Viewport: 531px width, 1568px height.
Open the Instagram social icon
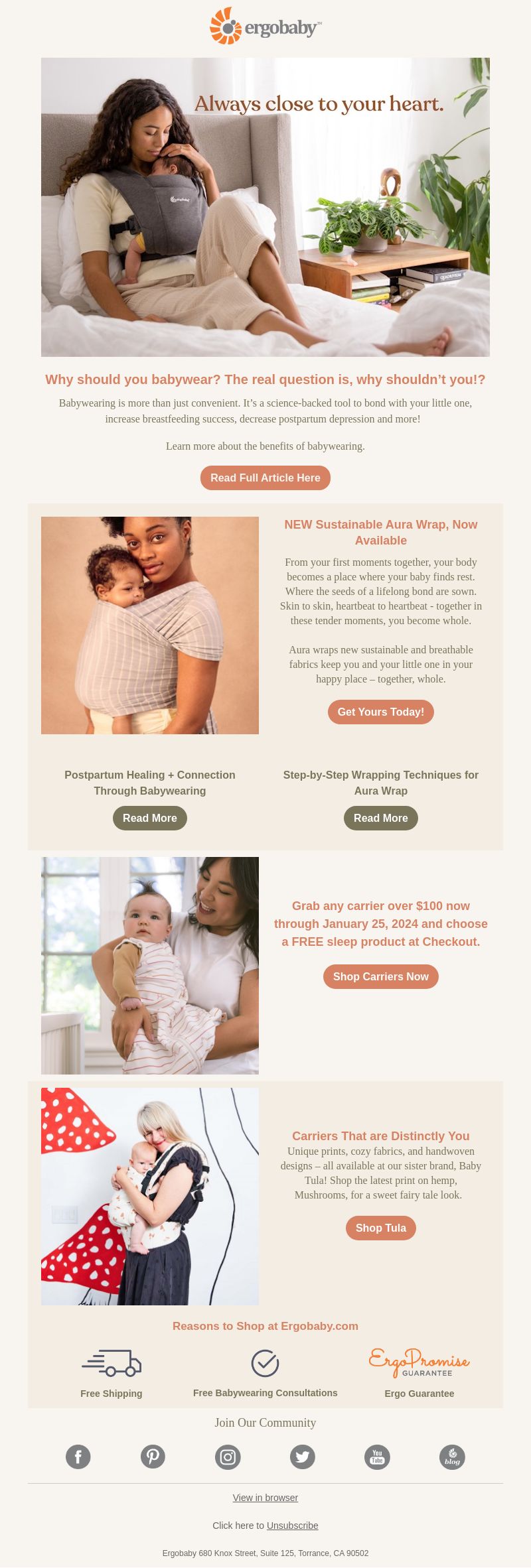point(228,1457)
